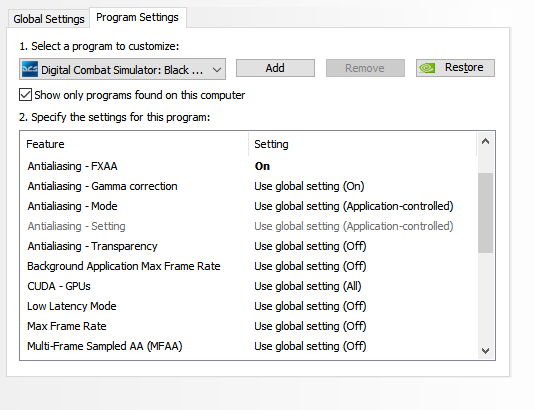Image resolution: width=534 pixels, height=410 pixels.
Task: Click the Add button
Action: [x=275, y=68]
